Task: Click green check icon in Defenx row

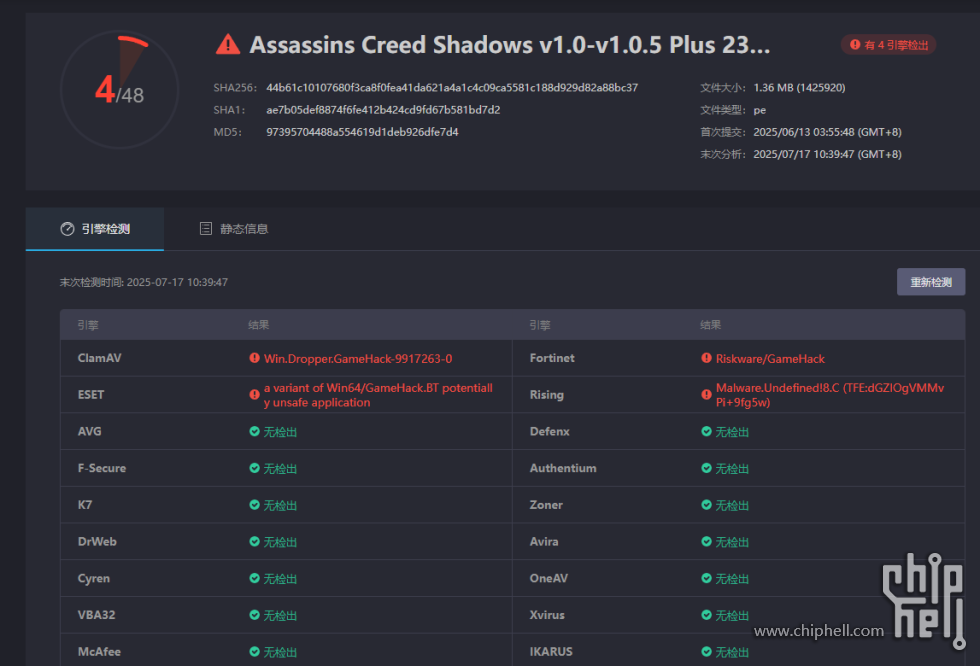Action: pos(706,431)
